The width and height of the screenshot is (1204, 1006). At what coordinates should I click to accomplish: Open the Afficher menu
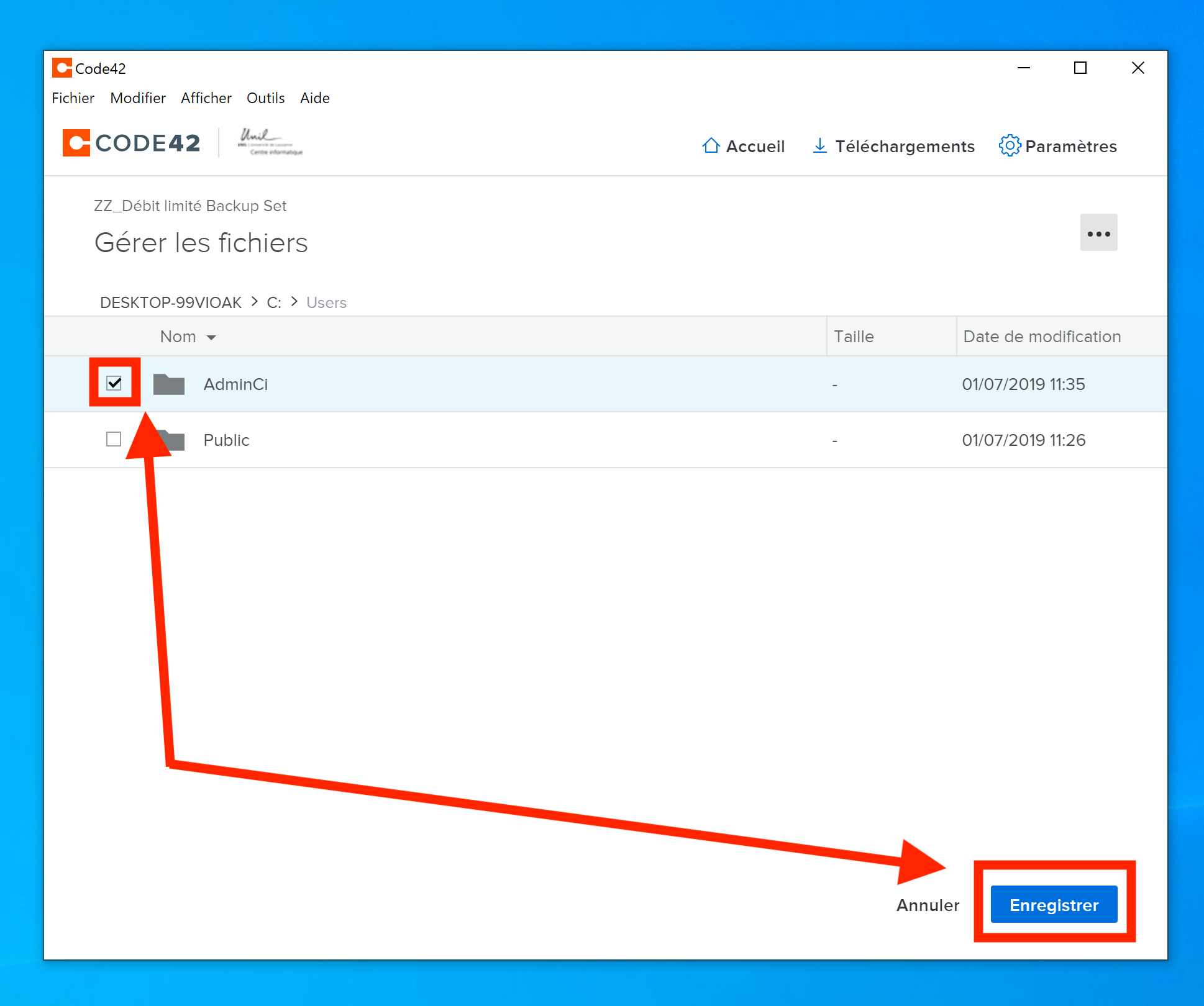pos(206,98)
